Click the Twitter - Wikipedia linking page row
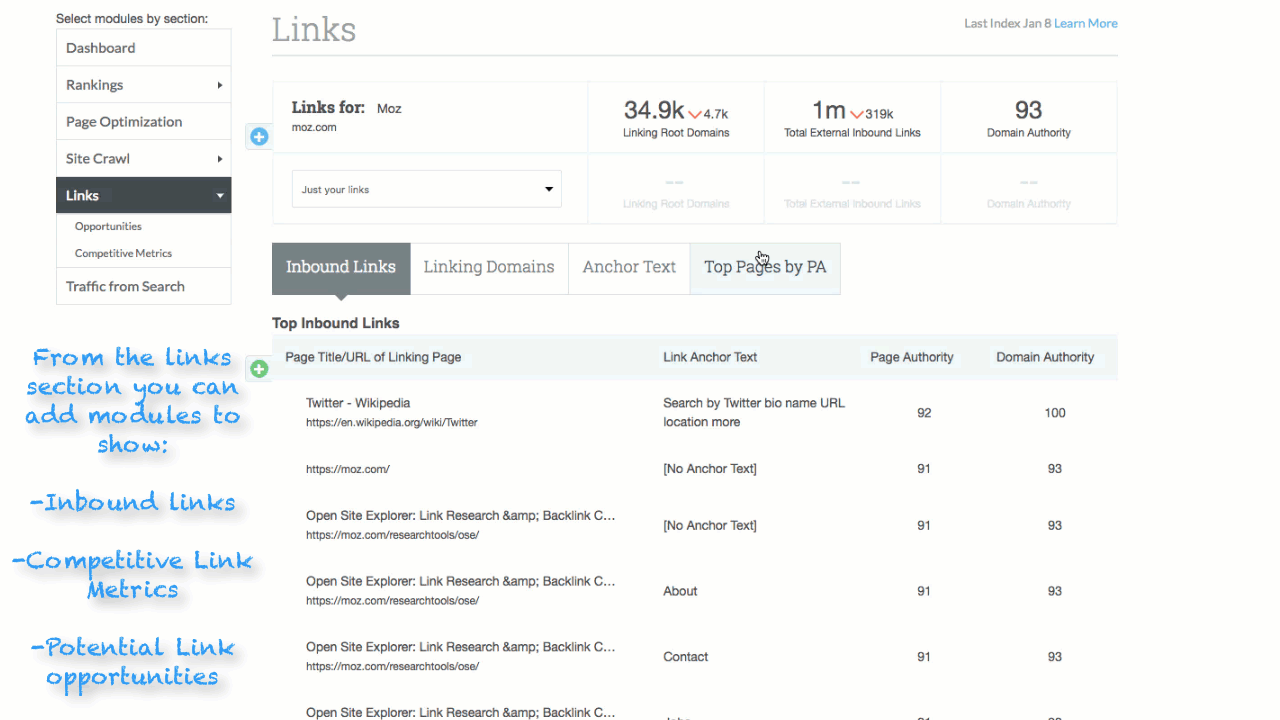Viewport: 1280px width, 720px height. pos(358,403)
